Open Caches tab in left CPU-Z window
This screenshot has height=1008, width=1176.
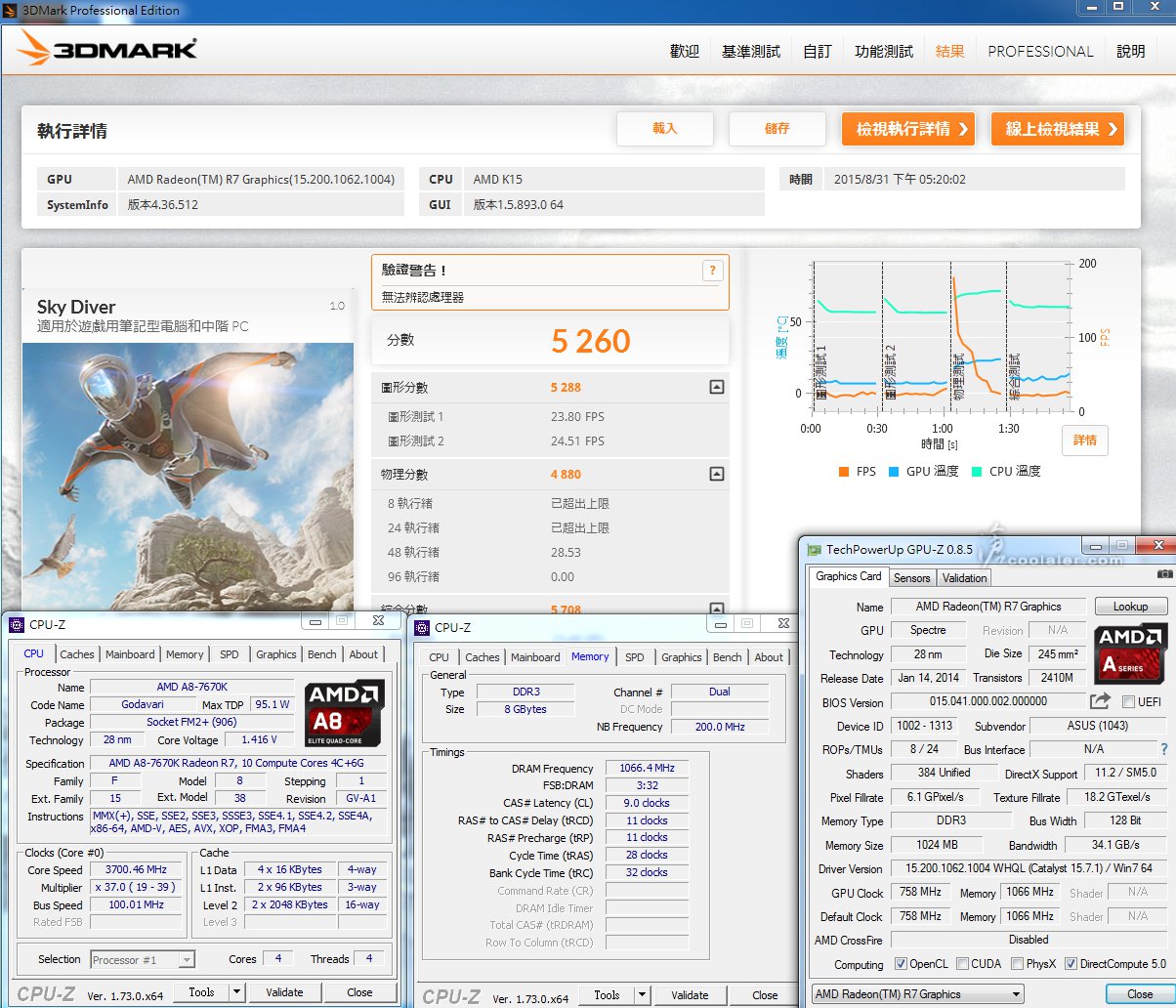pos(77,654)
